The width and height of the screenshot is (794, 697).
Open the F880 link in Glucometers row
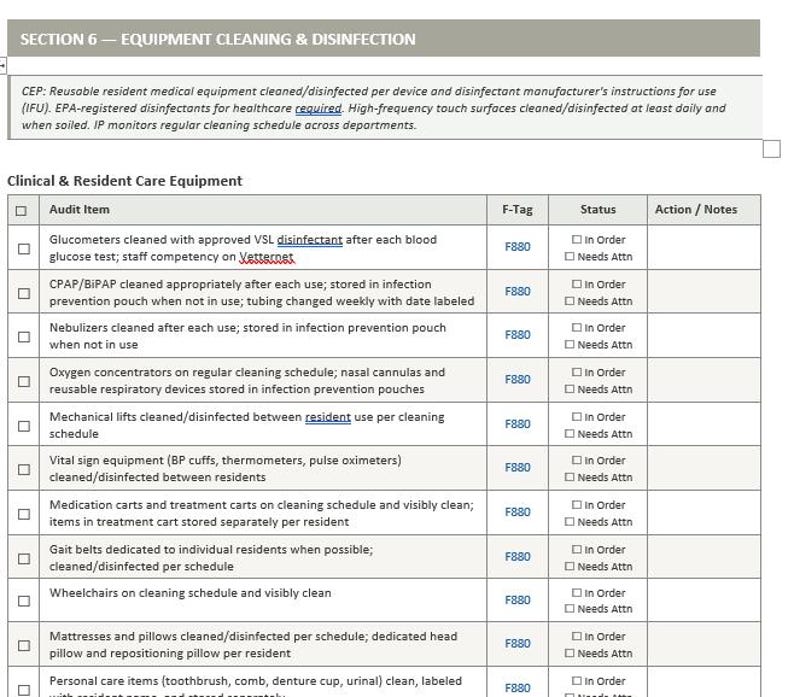click(518, 247)
